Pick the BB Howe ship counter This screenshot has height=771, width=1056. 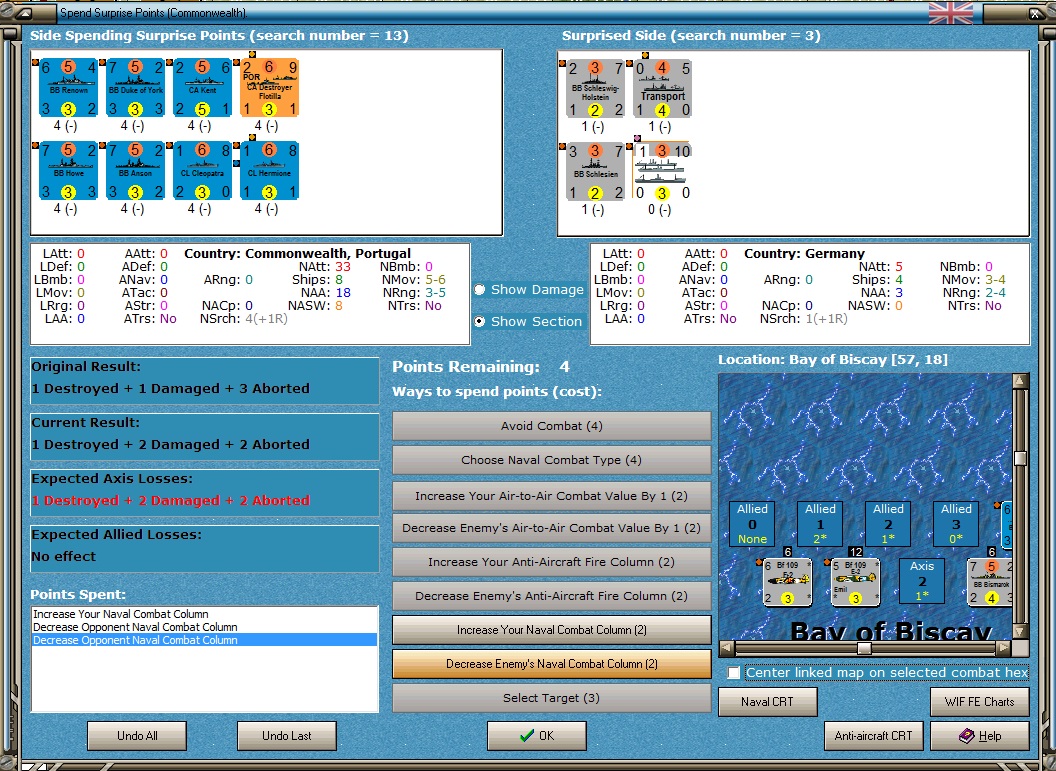coord(68,170)
